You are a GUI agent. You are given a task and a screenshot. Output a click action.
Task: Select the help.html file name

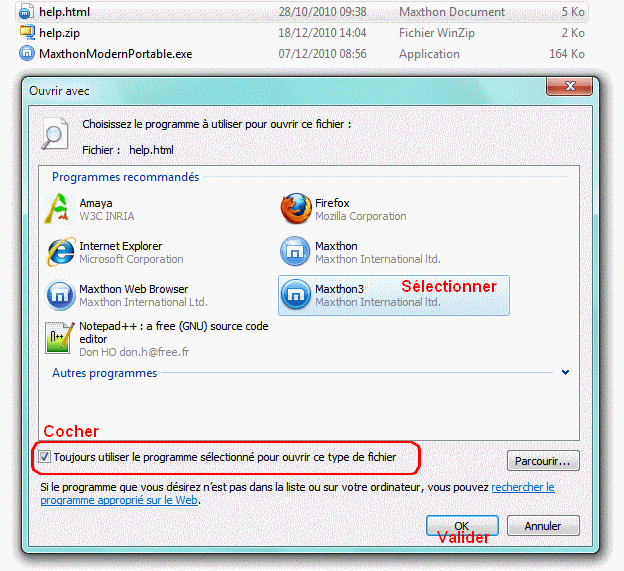64,12
